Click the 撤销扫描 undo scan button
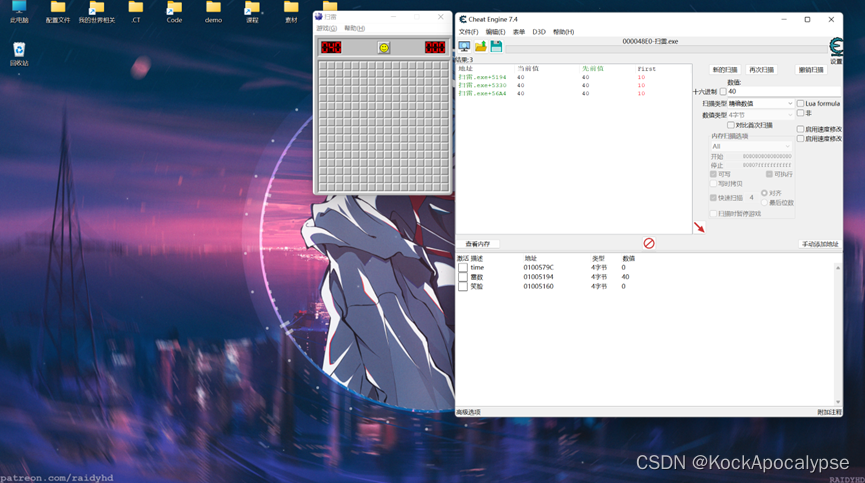Screen dimensions: 865x483 pyautogui.click(x=811, y=70)
